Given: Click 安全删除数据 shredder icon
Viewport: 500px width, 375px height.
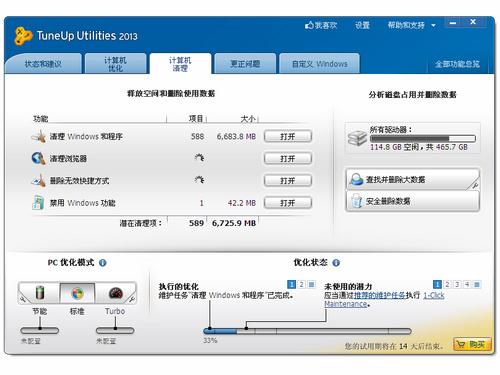Looking at the screenshot, I should pyautogui.click(x=357, y=201).
